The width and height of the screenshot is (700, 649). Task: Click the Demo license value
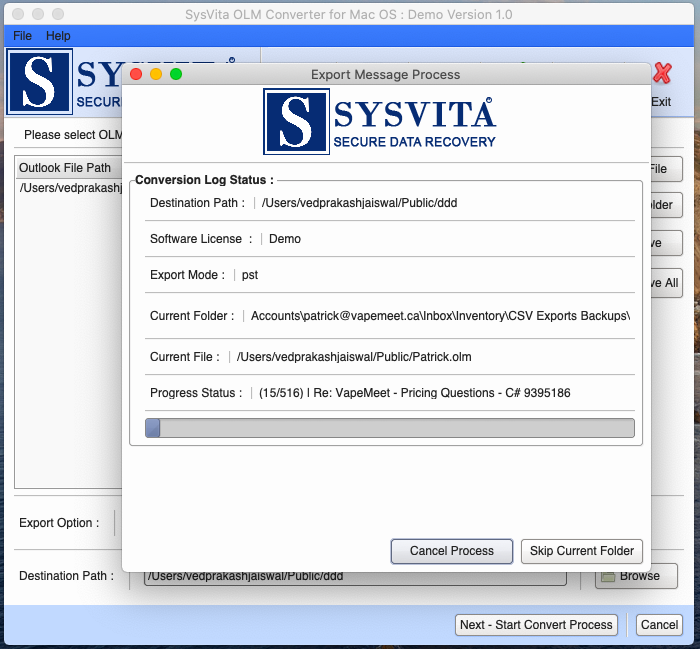(x=285, y=239)
